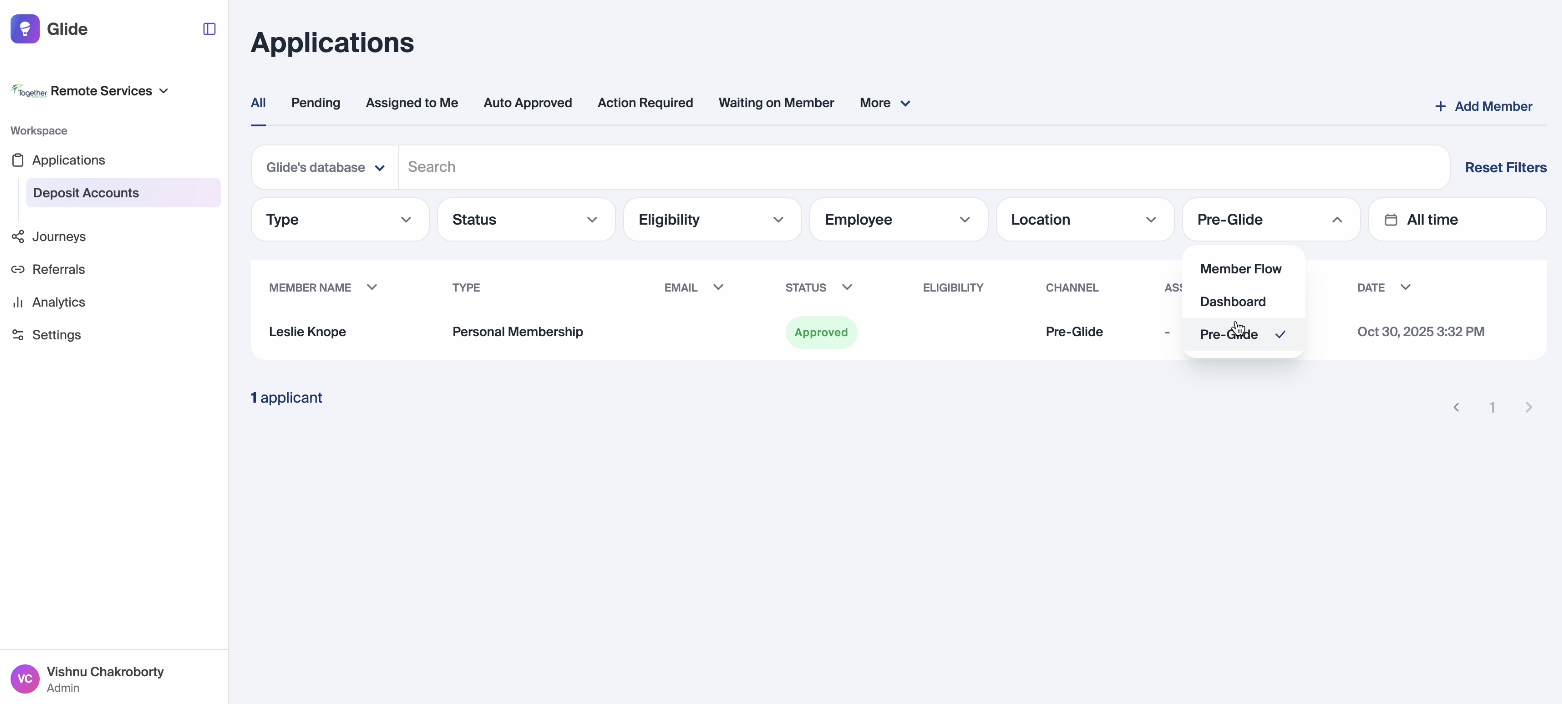Click the previous page arrow
The height and width of the screenshot is (704, 1562).
point(1456,408)
